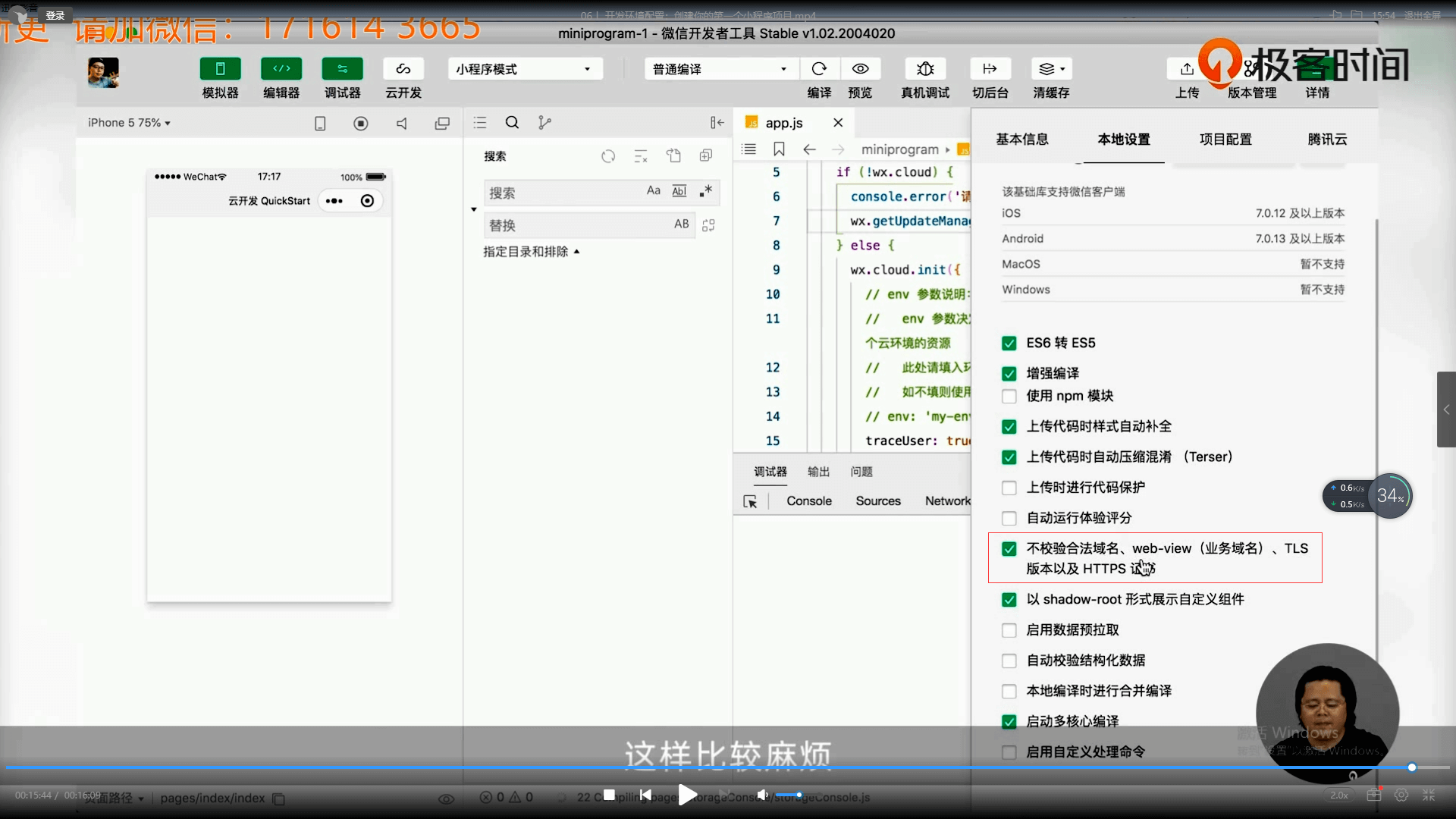Open the 小程序模式 dropdown
Screen dimensions: 1456x819
point(525,69)
